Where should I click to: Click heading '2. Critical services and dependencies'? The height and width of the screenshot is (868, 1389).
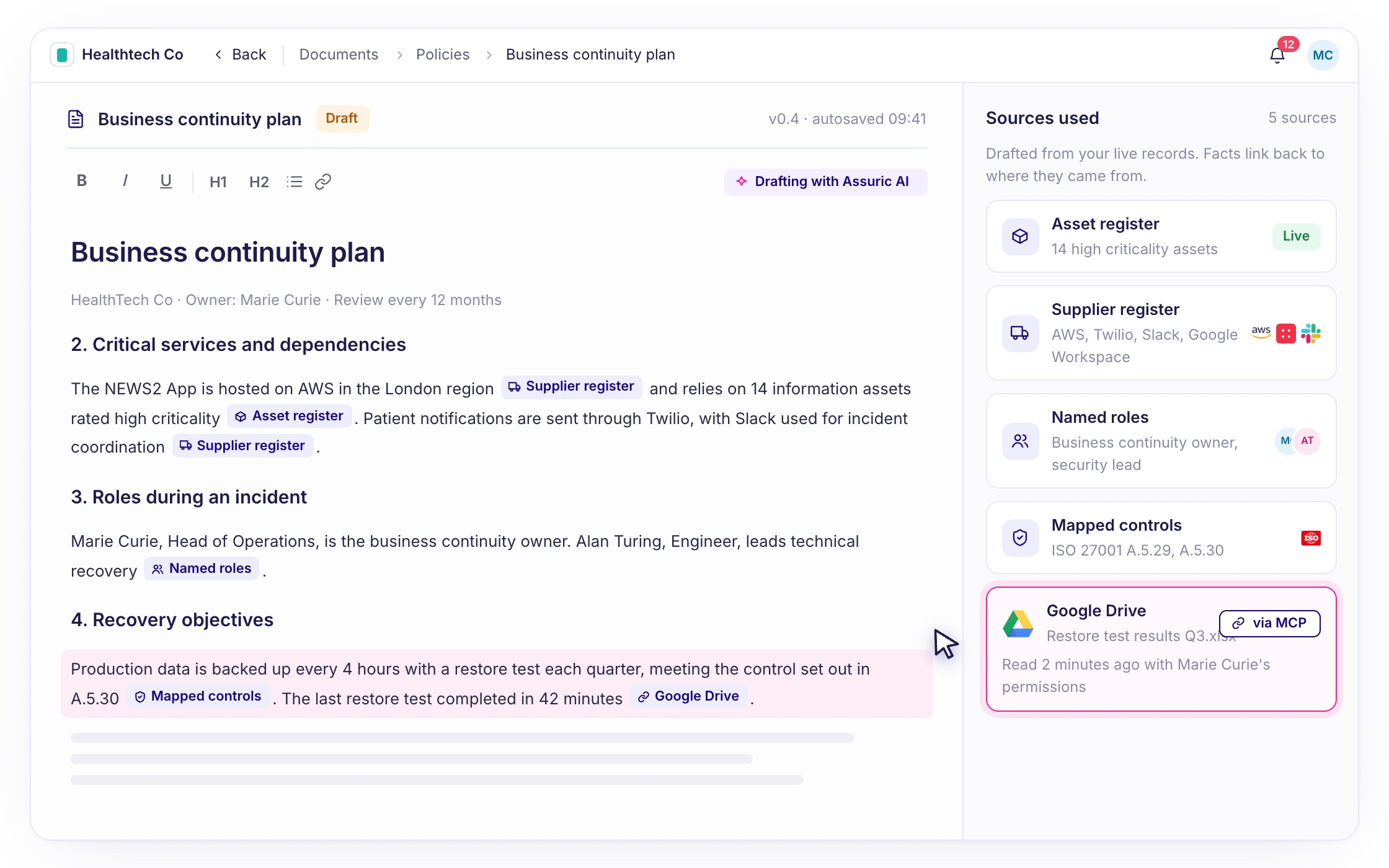[238, 345]
